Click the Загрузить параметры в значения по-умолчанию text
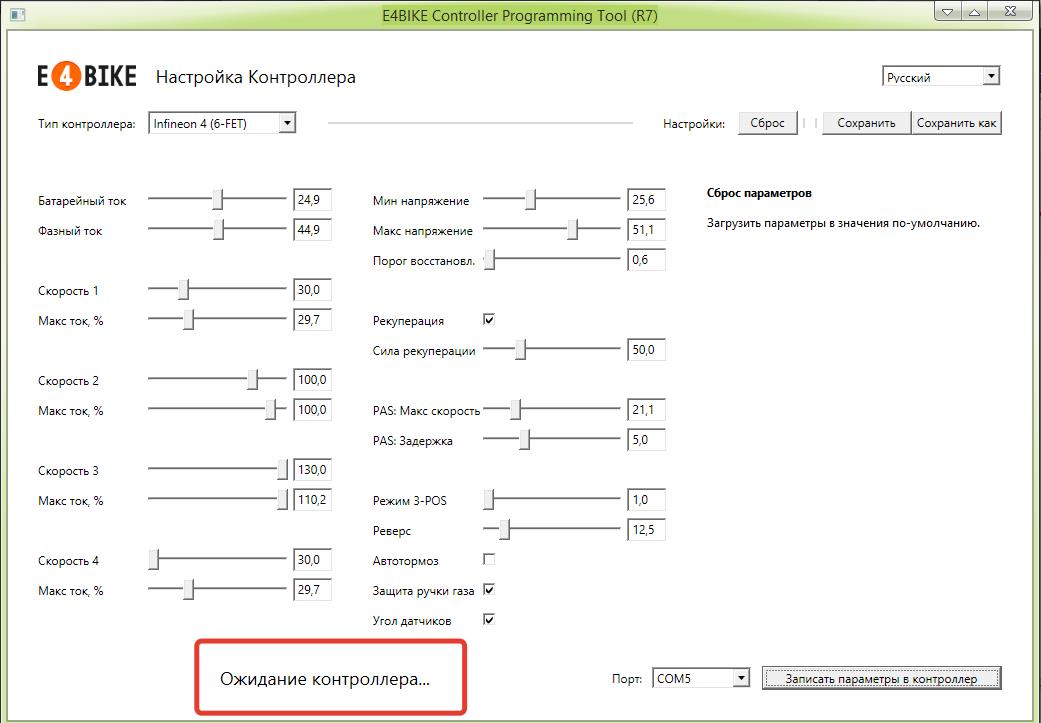Screen dimensions: 1041x723 (x=843, y=223)
